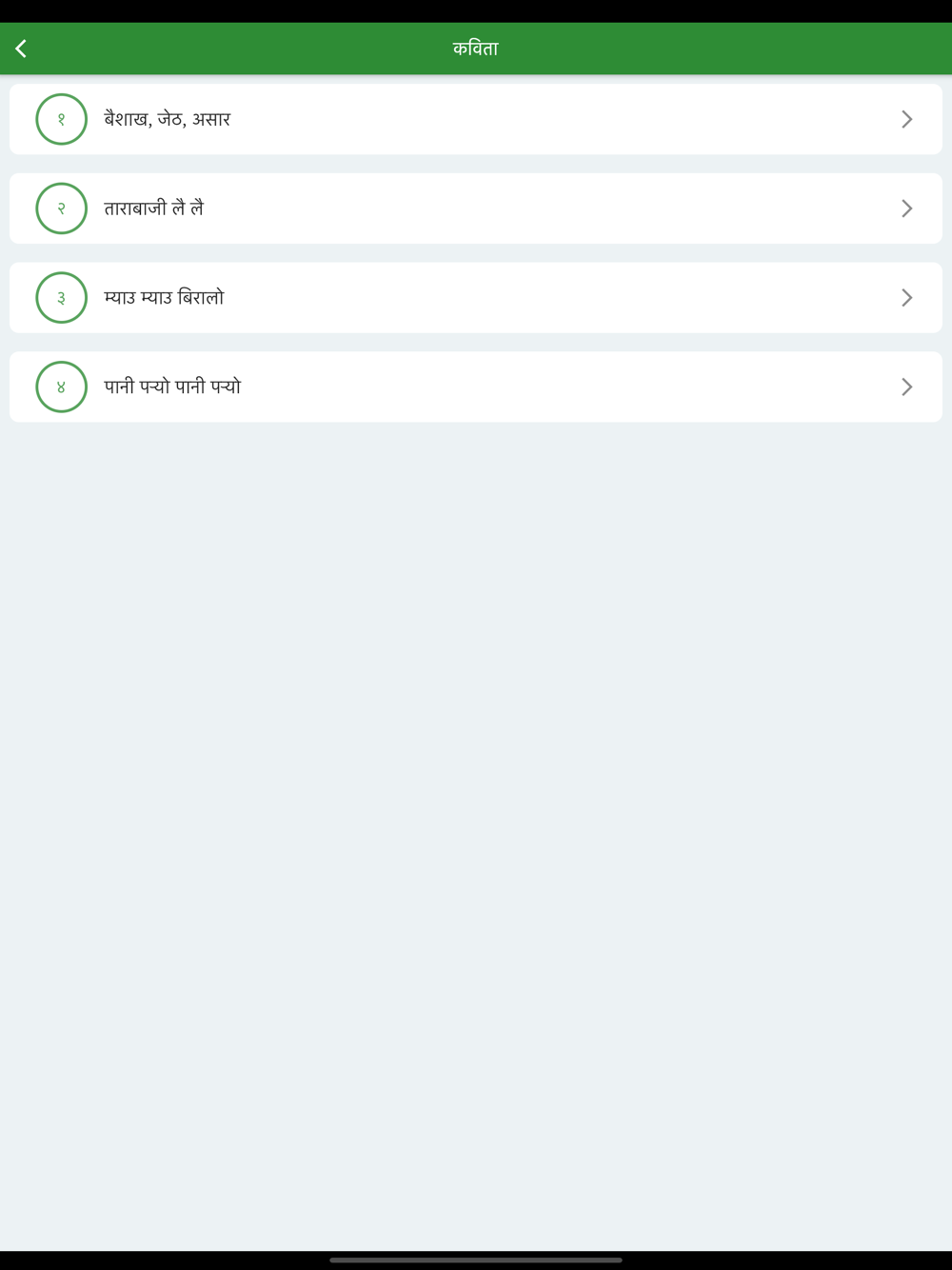Click the कविता header title
Viewport: 952px width, 1270px height.
[x=475, y=49]
